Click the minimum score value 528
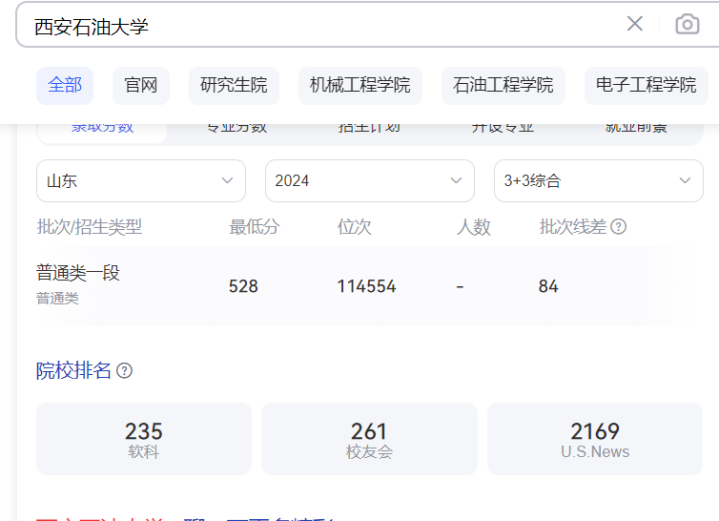 (243, 287)
